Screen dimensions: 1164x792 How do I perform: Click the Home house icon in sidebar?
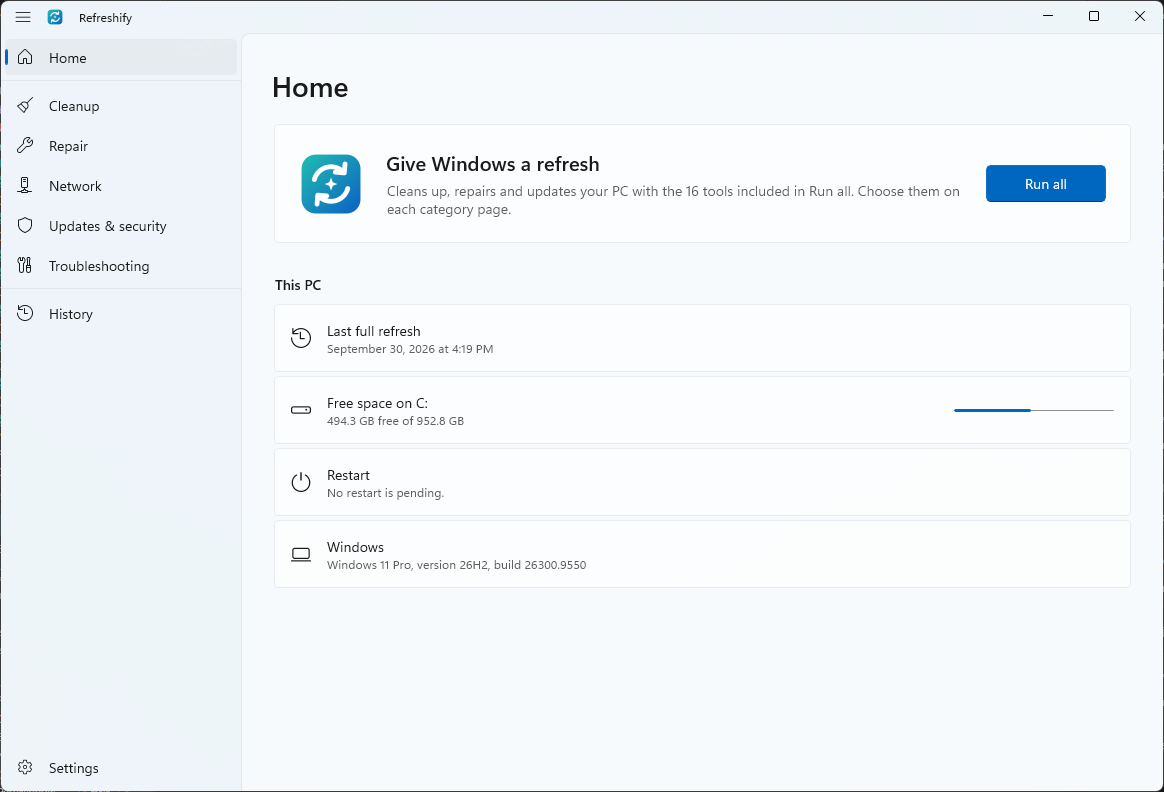[25, 57]
